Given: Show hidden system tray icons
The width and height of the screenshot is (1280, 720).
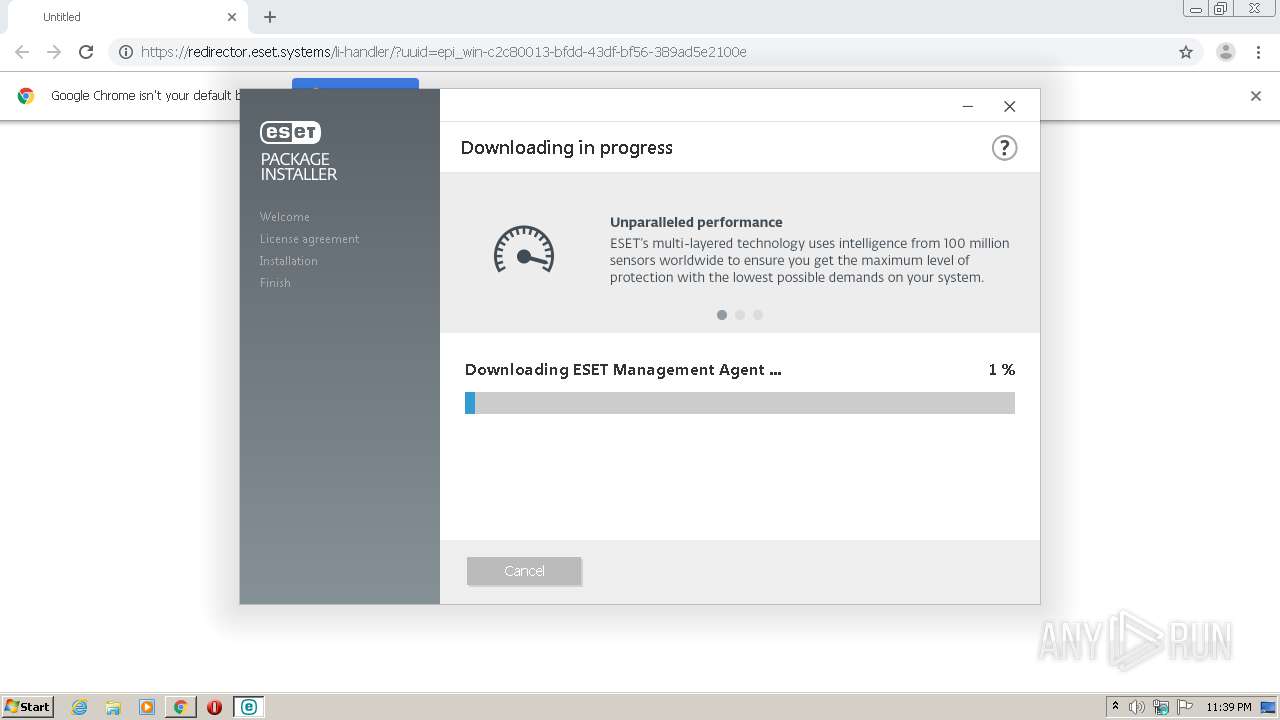Looking at the screenshot, I should pos(1115,707).
